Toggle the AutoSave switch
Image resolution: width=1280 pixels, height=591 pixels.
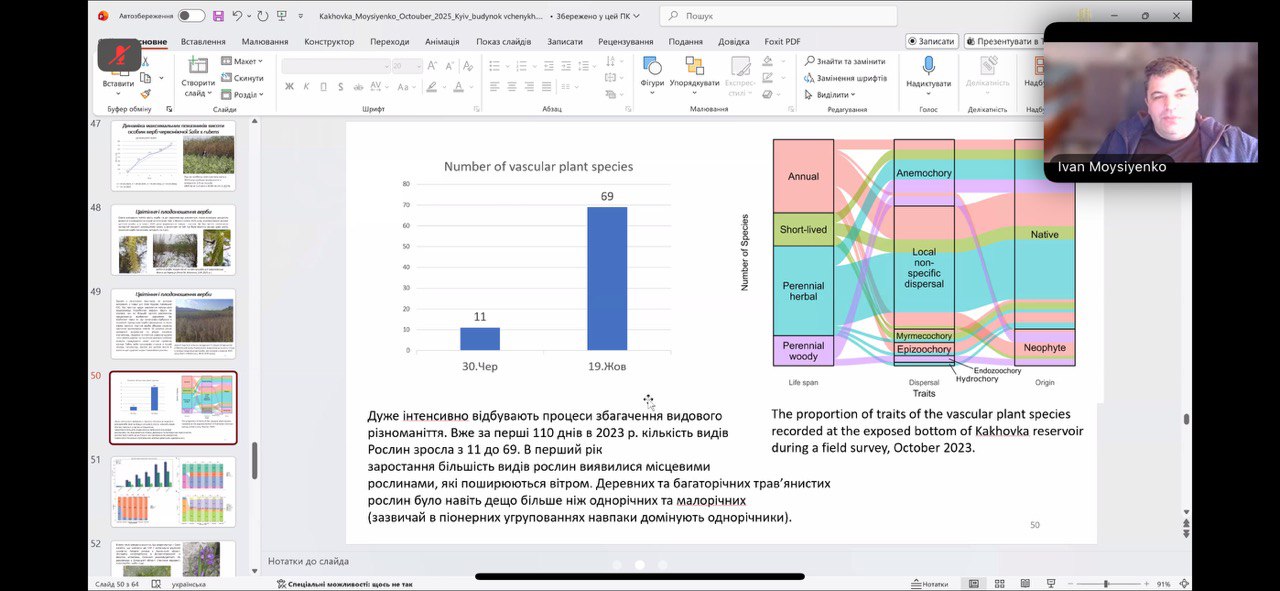(191, 16)
